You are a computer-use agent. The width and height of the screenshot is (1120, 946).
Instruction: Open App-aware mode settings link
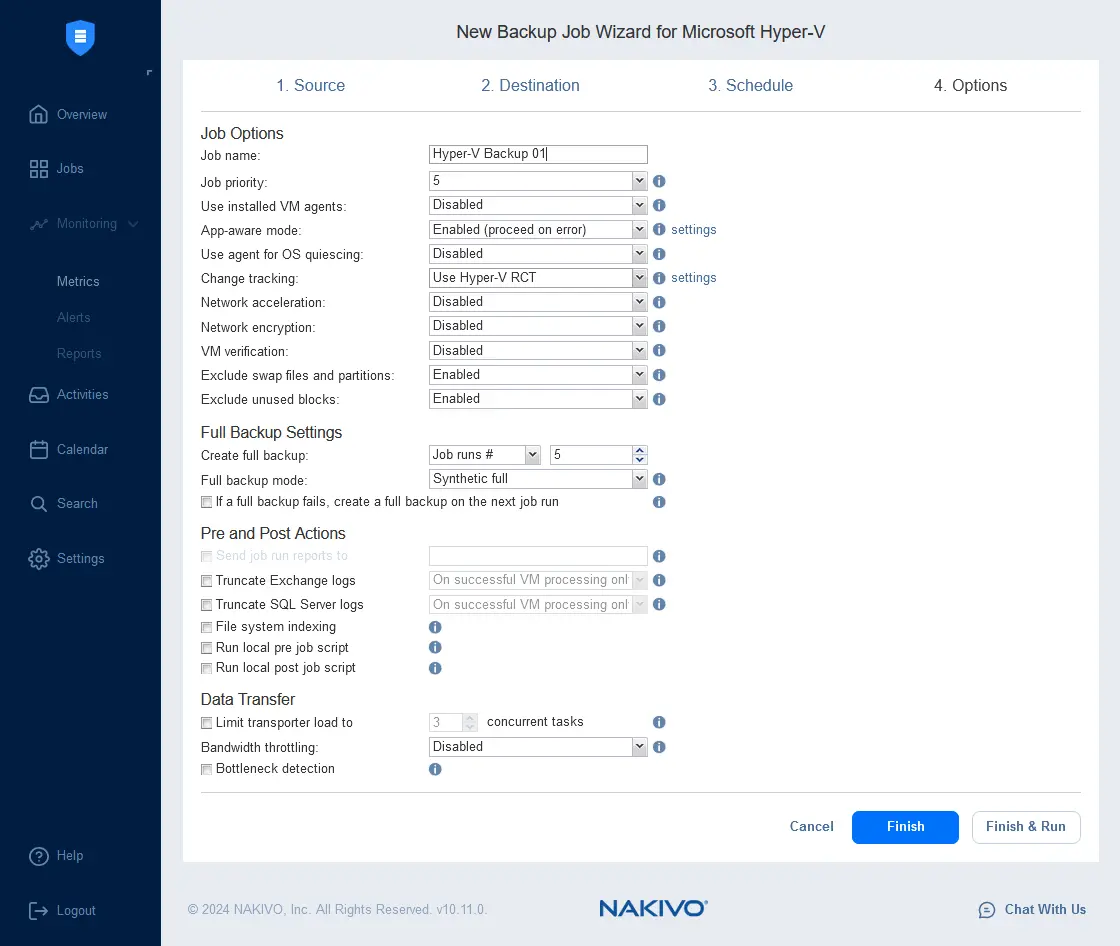tap(694, 229)
